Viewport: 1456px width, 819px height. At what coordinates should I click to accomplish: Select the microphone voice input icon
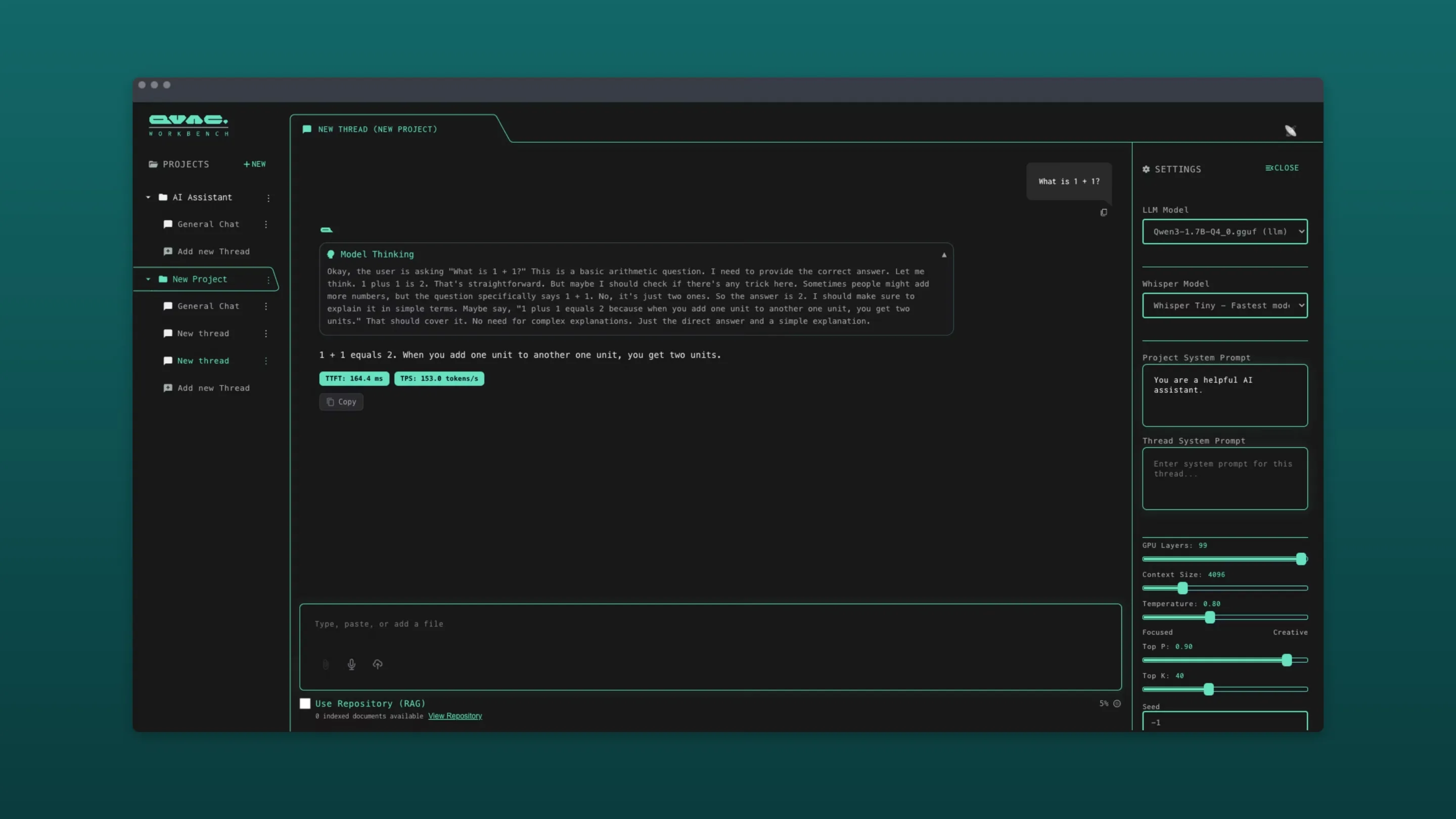click(x=351, y=664)
